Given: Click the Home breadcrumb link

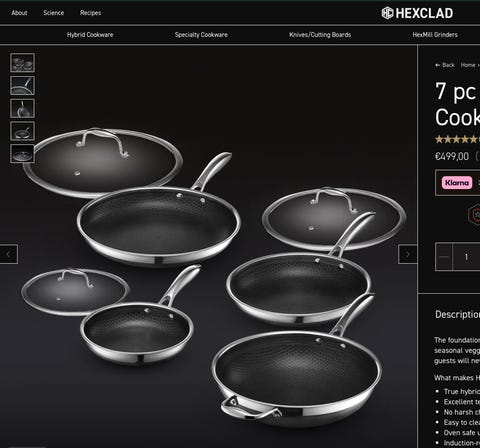Looking at the screenshot, I should [x=468, y=65].
